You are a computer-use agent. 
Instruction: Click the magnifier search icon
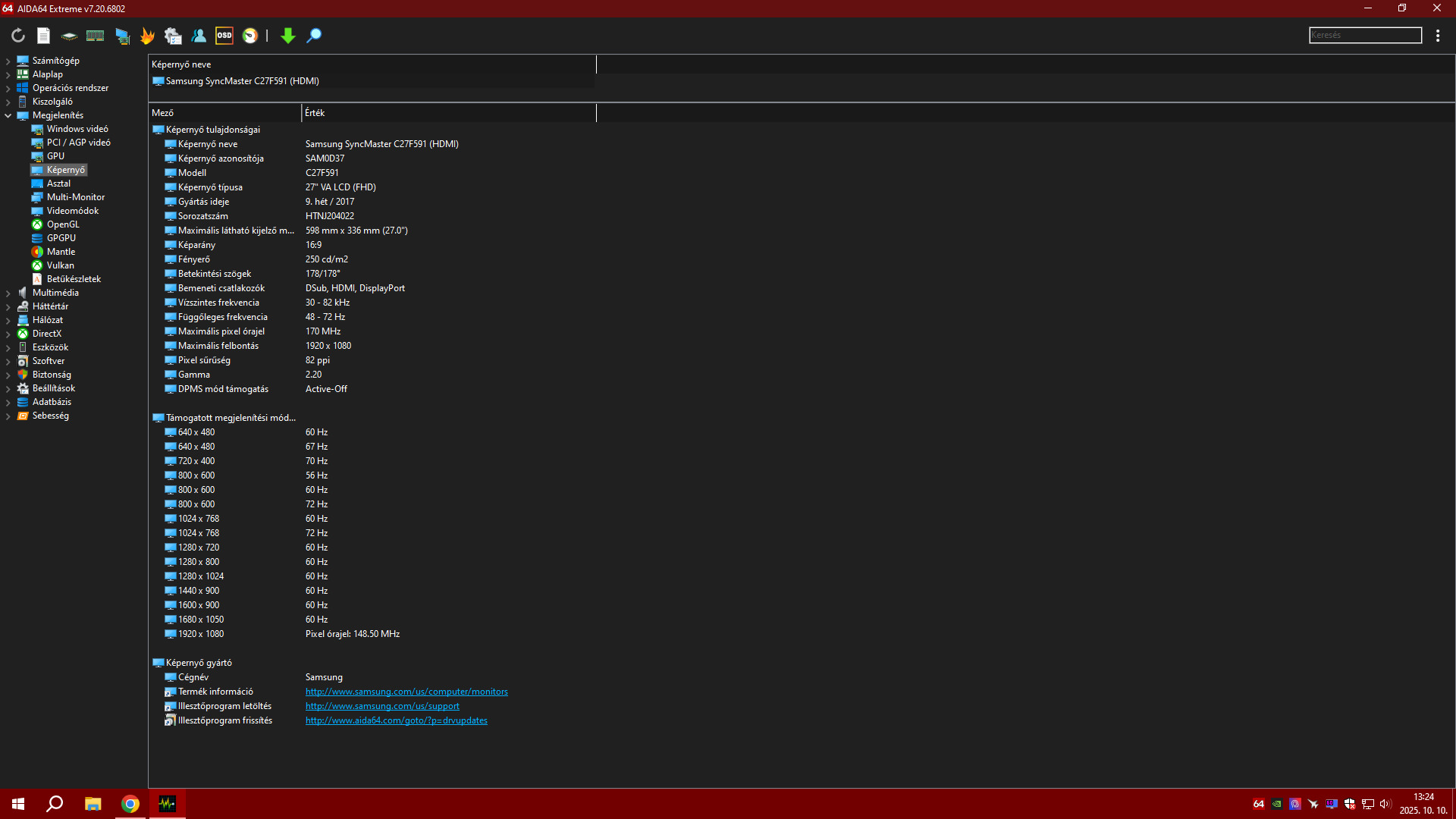314,36
